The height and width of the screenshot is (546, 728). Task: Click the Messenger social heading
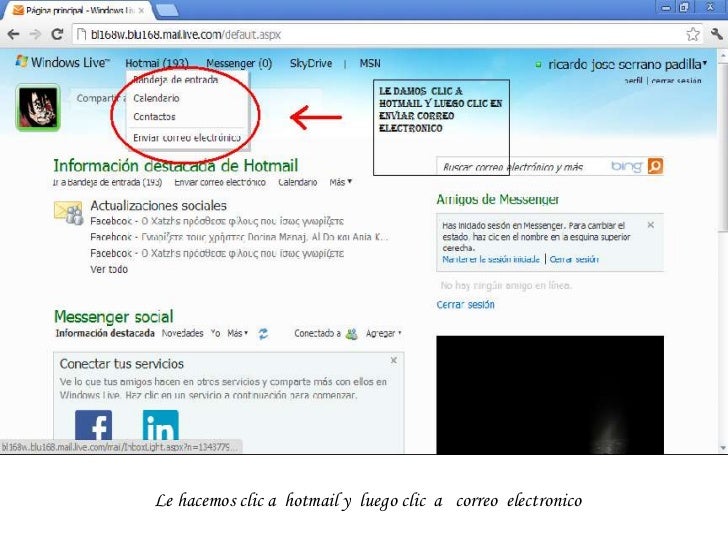pyautogui.click(x=114, y=317)
